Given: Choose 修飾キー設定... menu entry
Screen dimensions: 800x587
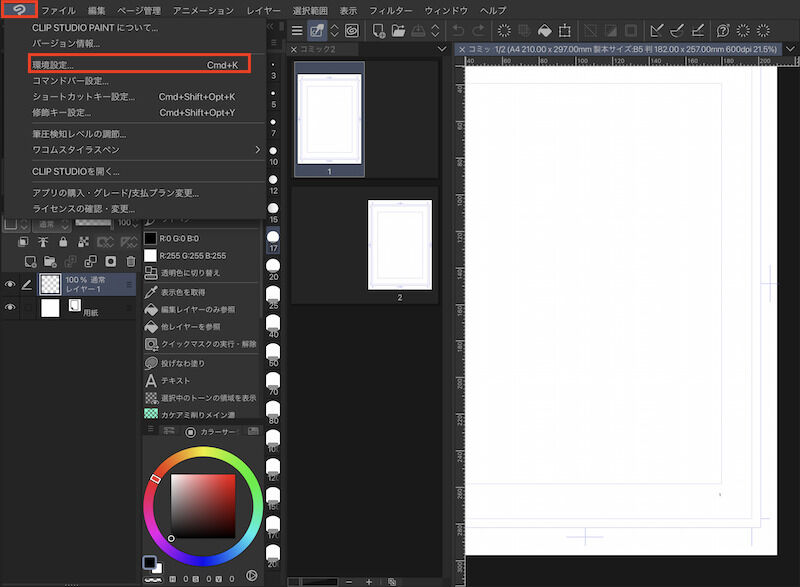Looking at the screenshot, I should (134, 112).
